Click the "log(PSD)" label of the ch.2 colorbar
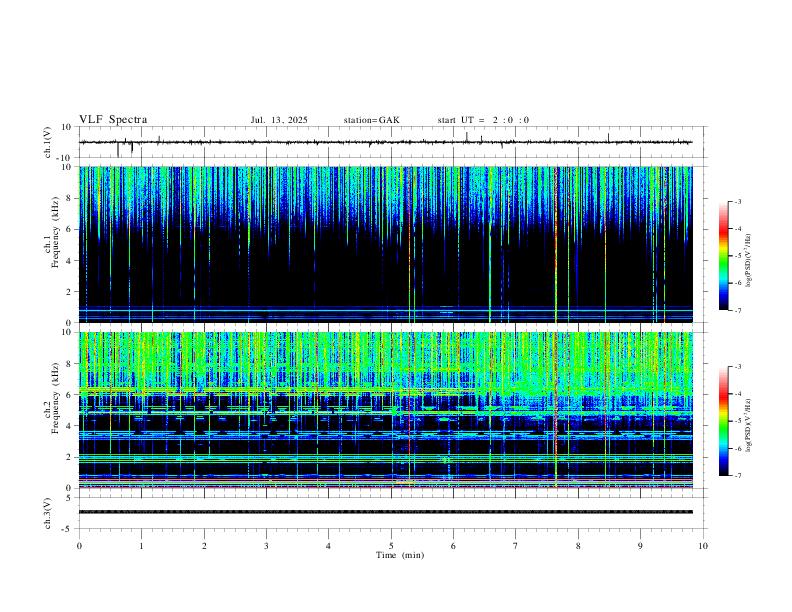Image resolution: width=792 pixels, height=612 pixels. 749,425
